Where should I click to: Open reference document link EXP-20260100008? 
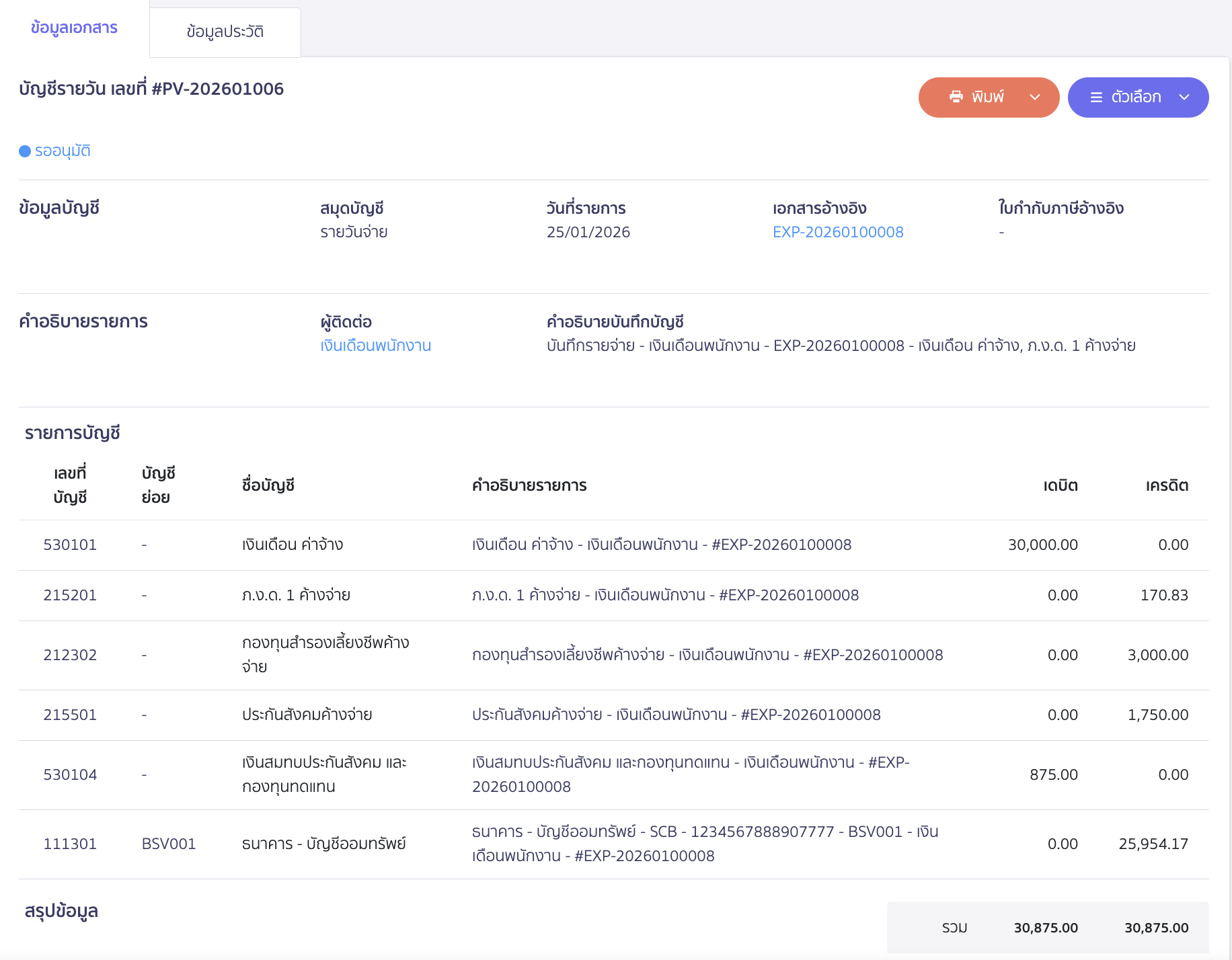click(x=837, y=232)
